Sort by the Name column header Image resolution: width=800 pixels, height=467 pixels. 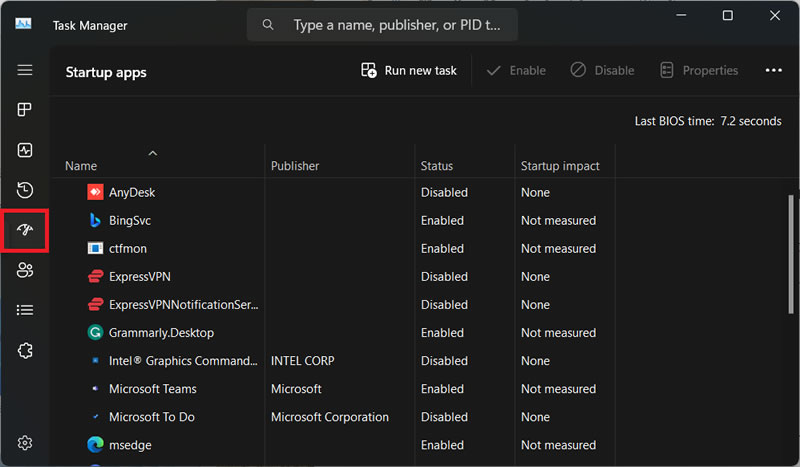coord(81,166)
